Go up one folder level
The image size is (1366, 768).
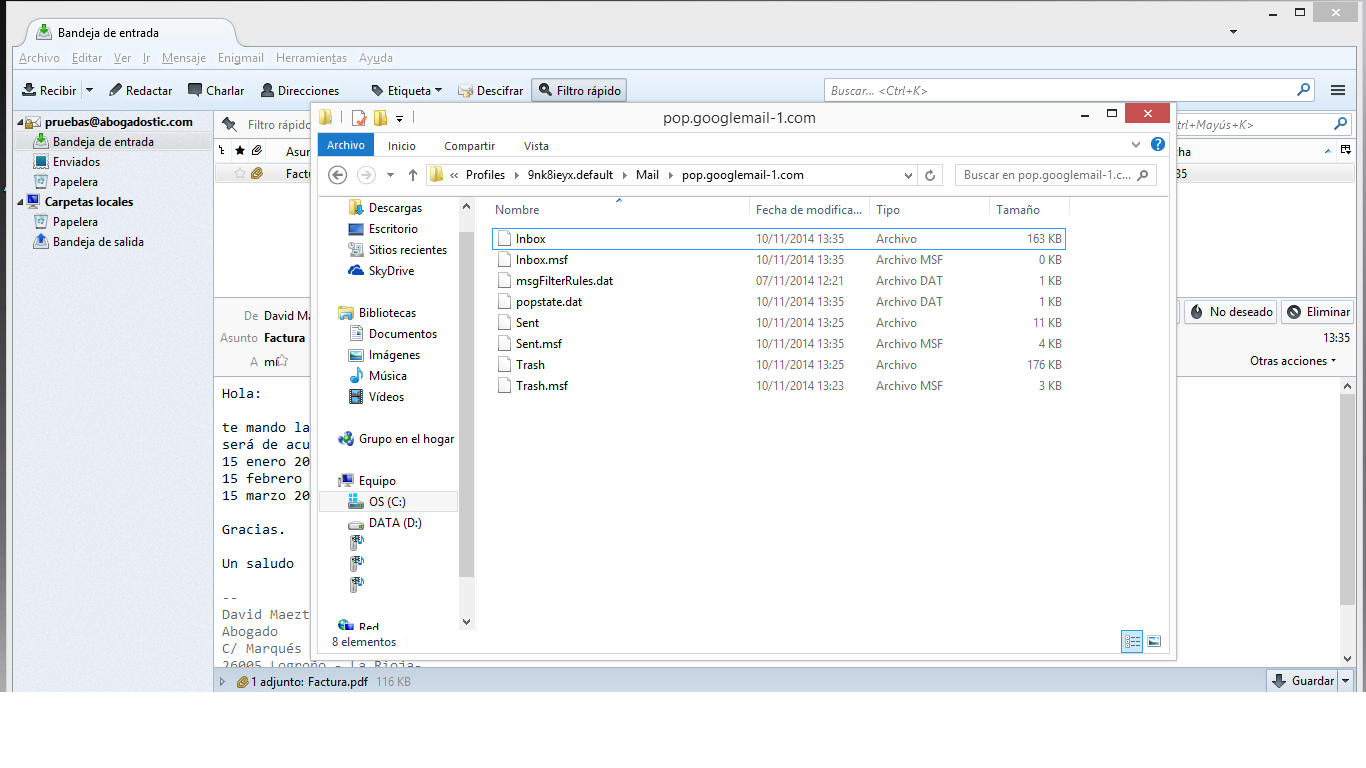pos(413,175)
